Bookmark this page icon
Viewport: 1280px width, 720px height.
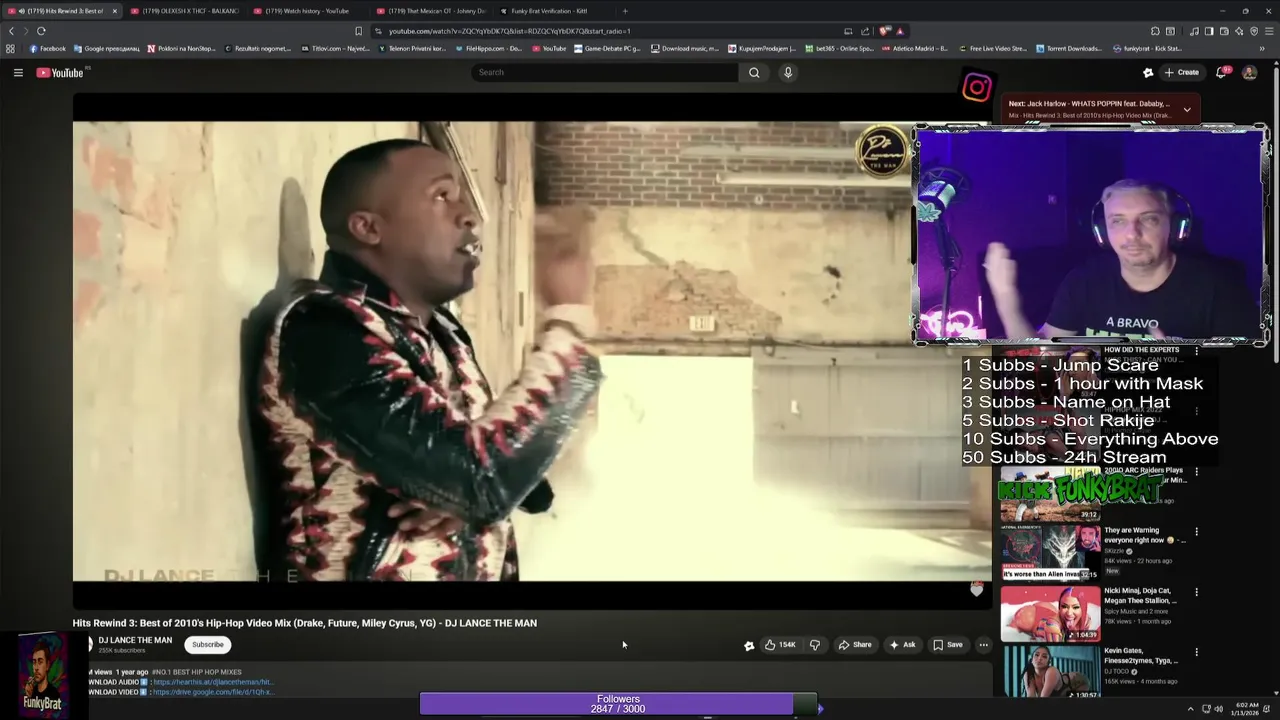tap(359, 31)
